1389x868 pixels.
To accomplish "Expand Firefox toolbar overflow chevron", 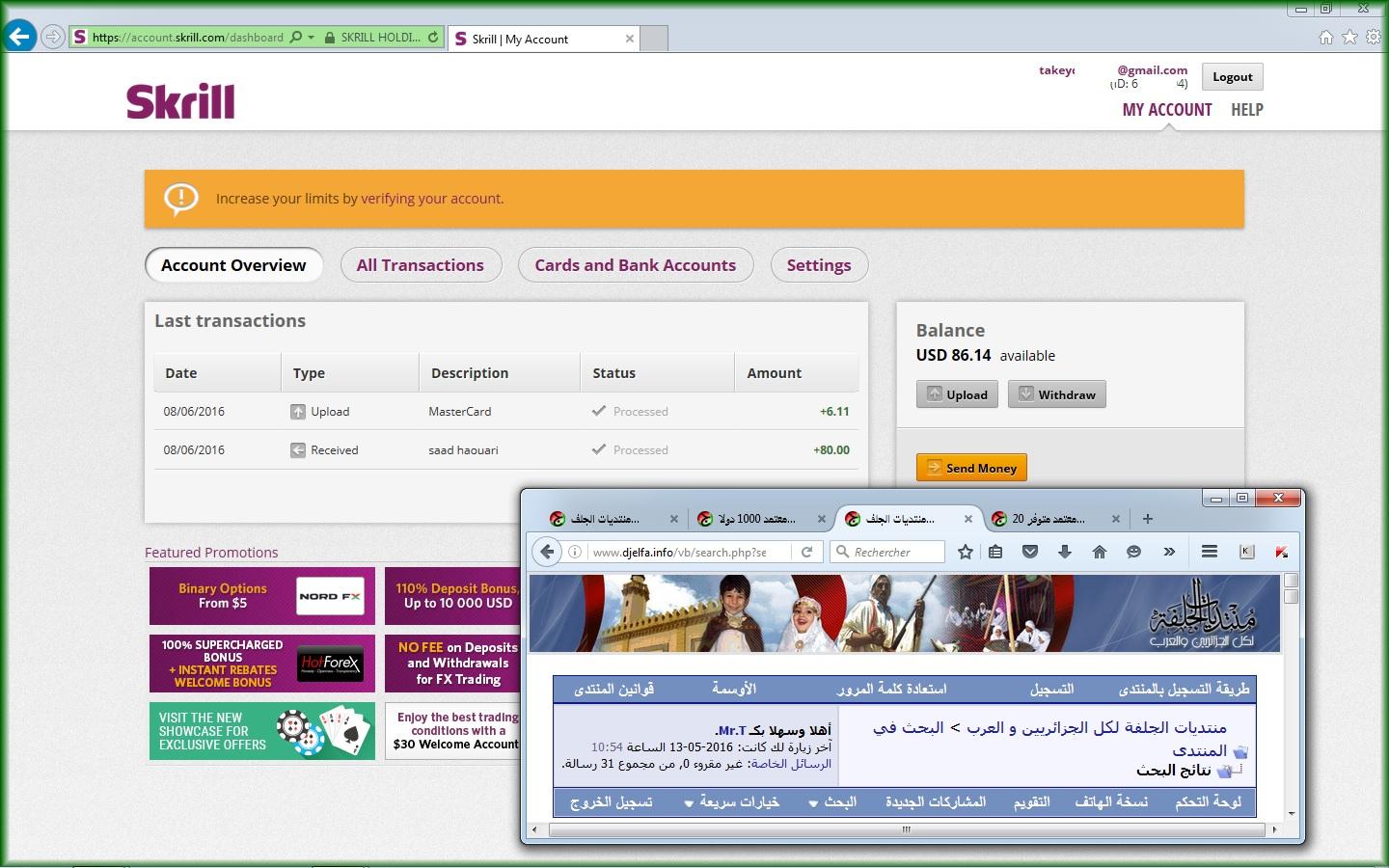I will tap(1169, 552).
